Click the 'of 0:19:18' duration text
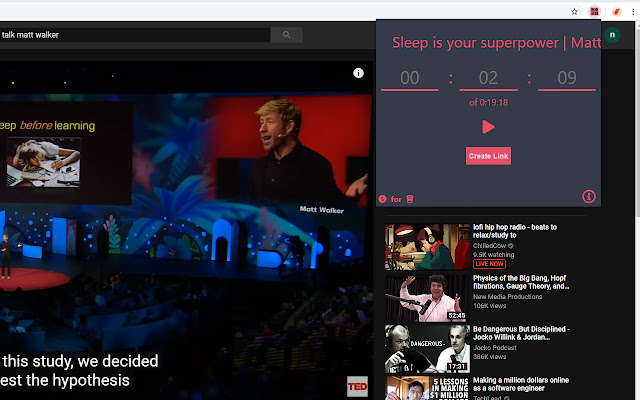Image resolution: width=640 pixels, height=400 pixels. (488, 102)
